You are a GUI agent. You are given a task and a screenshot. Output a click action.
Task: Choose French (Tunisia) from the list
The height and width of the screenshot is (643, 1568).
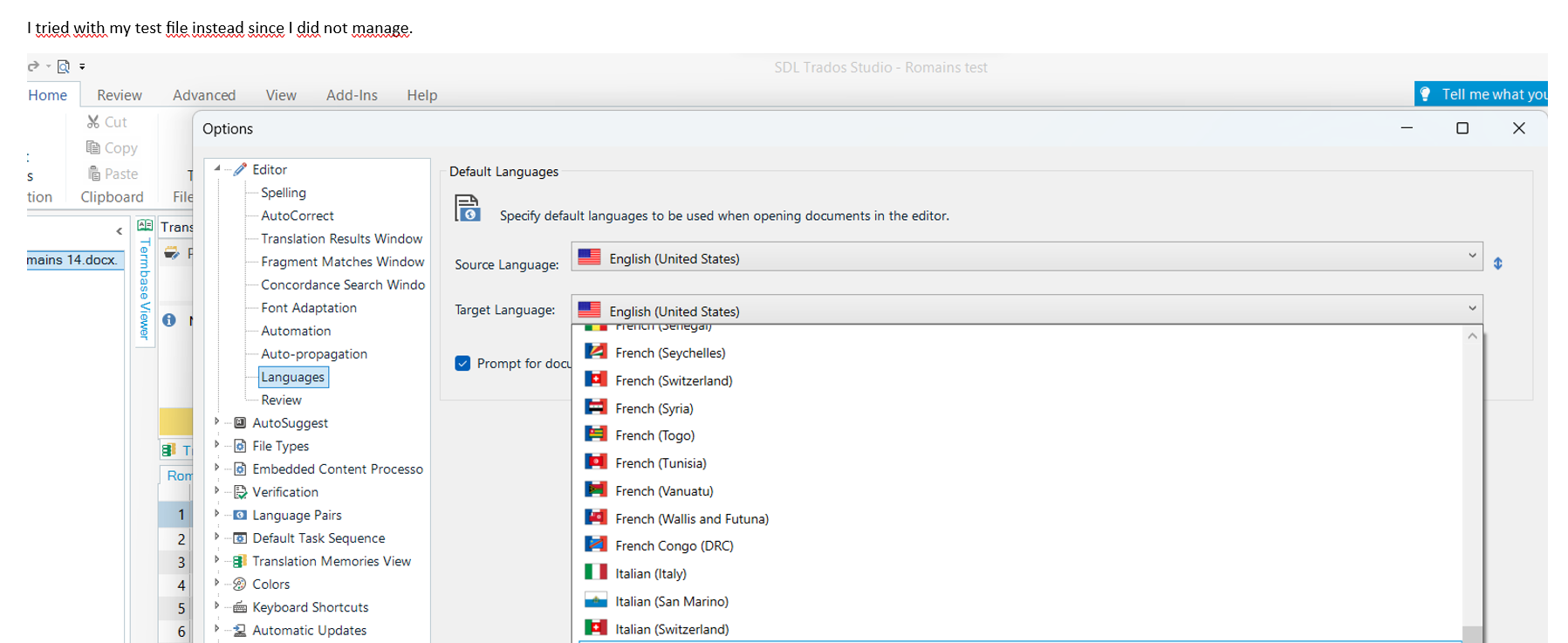click(x=1018, y=463)
